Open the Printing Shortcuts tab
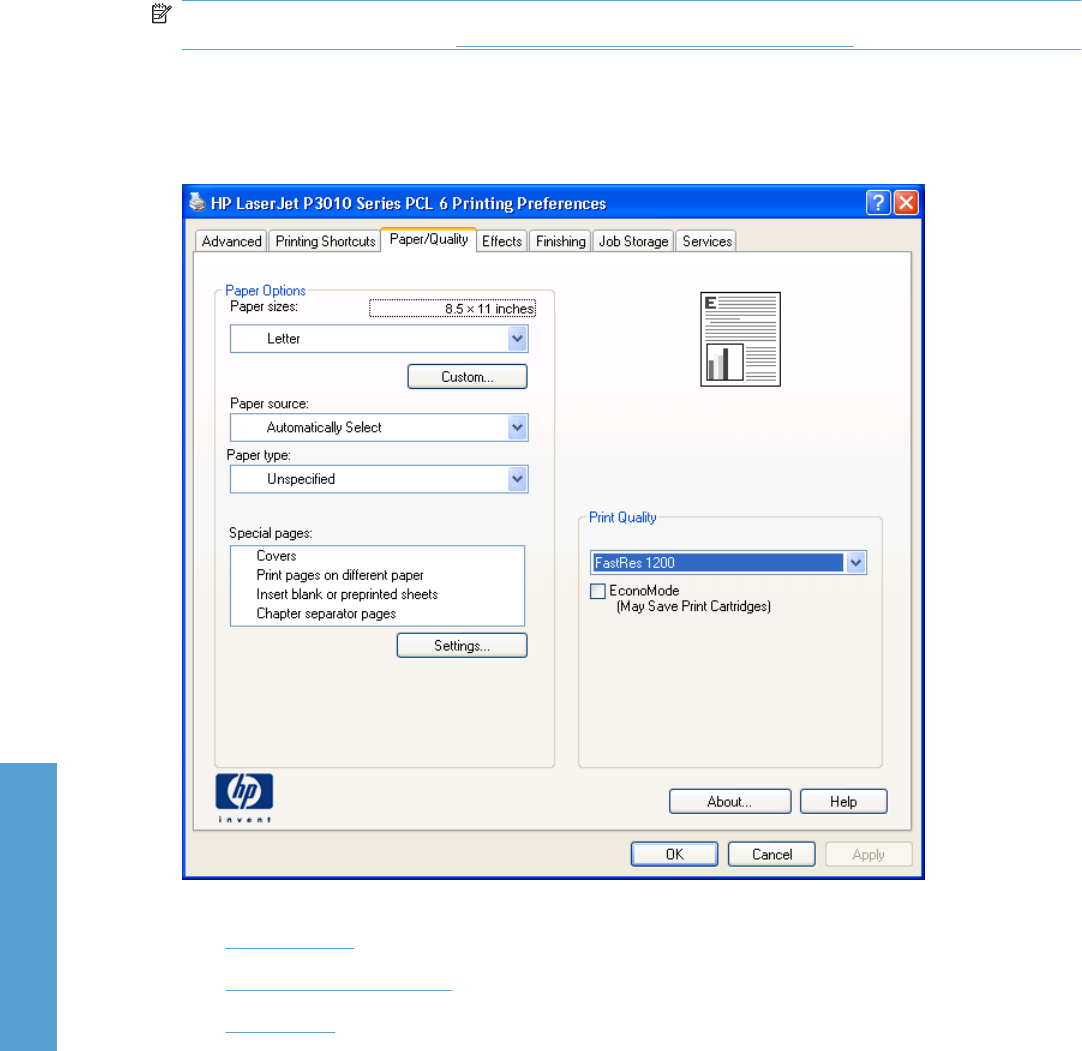 (x=325, y=242)
